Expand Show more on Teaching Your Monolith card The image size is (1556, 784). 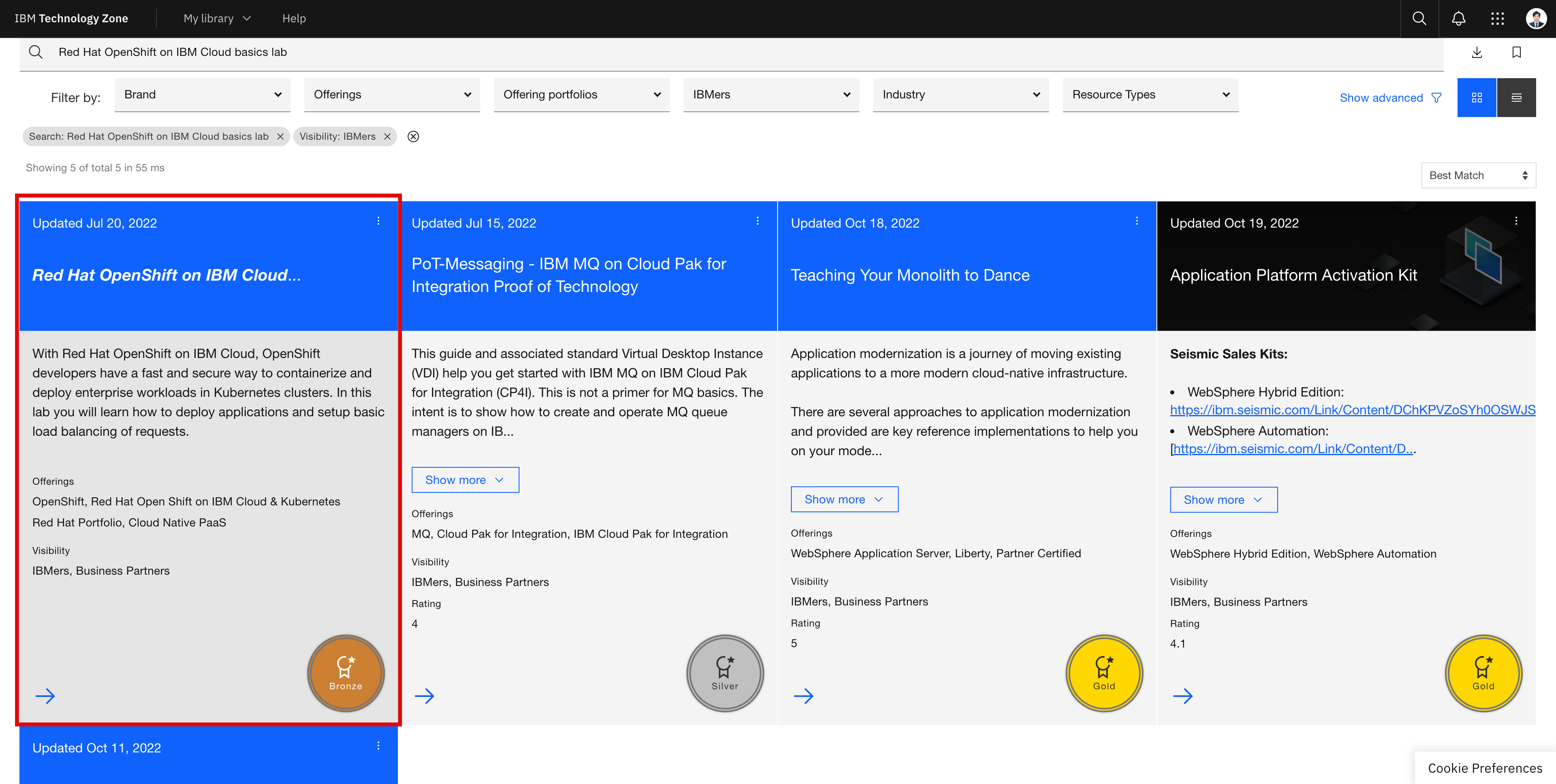(x=844, y=499)
